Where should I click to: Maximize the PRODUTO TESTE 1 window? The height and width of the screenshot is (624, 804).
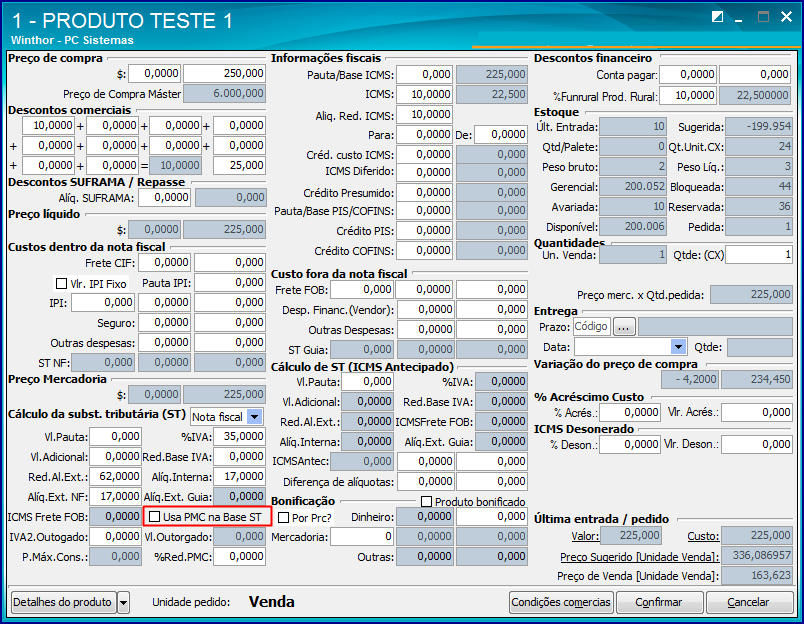[763, 17]
